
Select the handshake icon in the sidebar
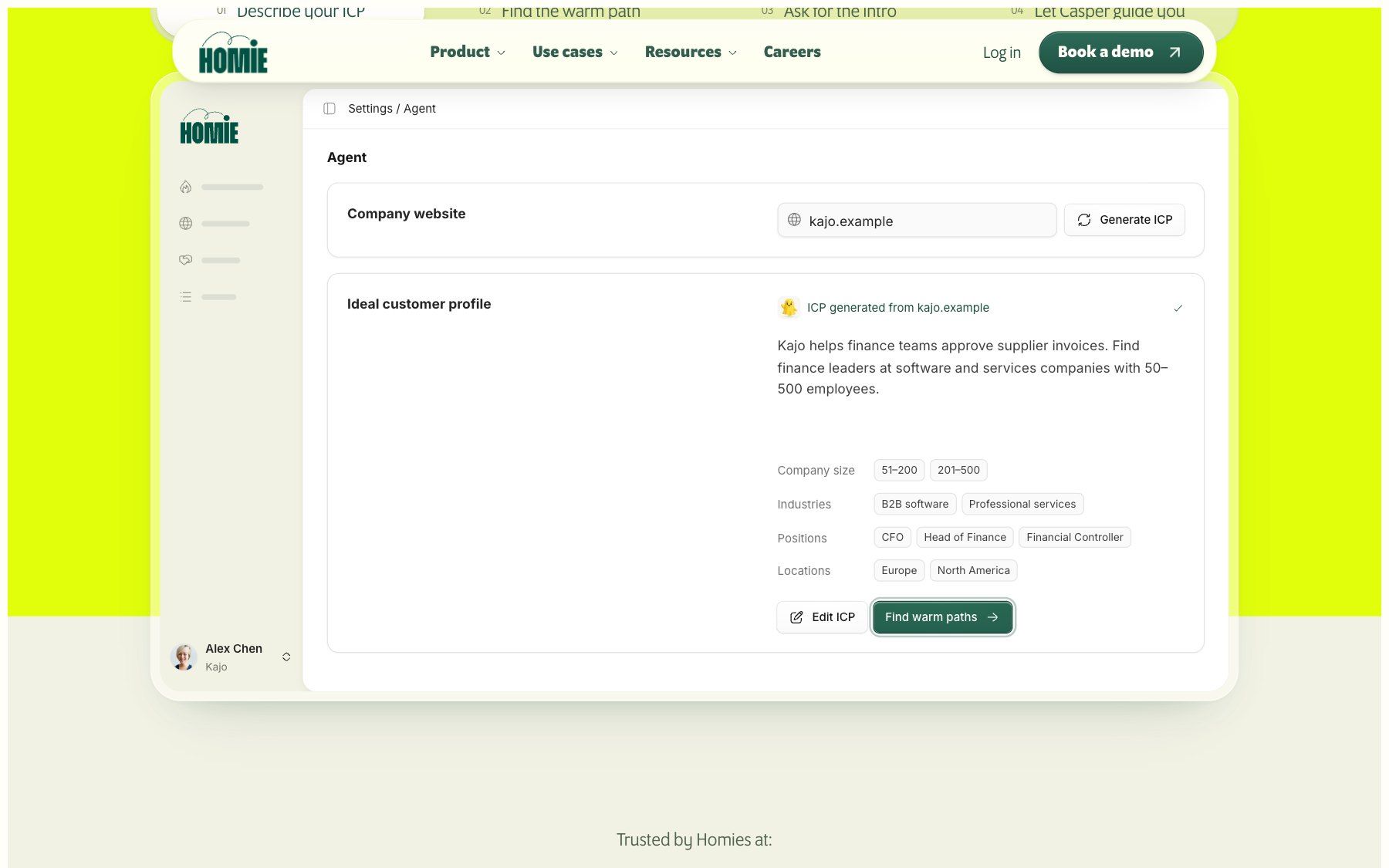click(185, 260)
